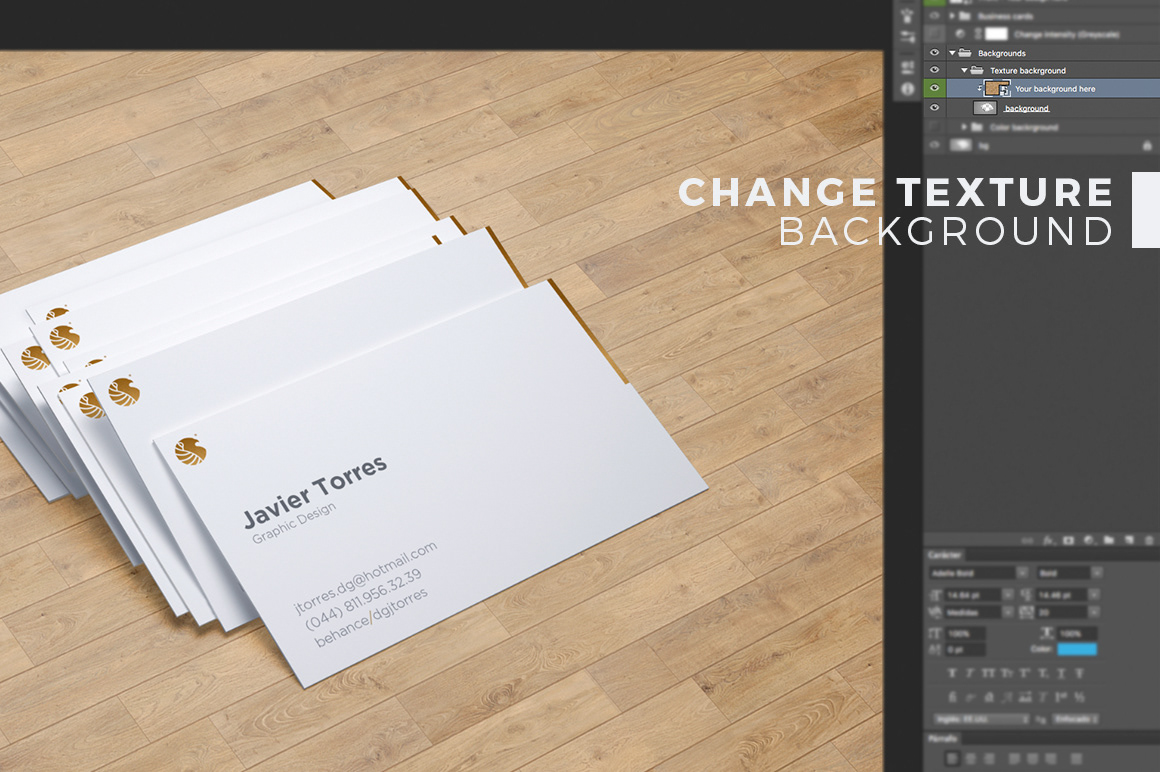Align paragraph text right

(x=988, y=759)
